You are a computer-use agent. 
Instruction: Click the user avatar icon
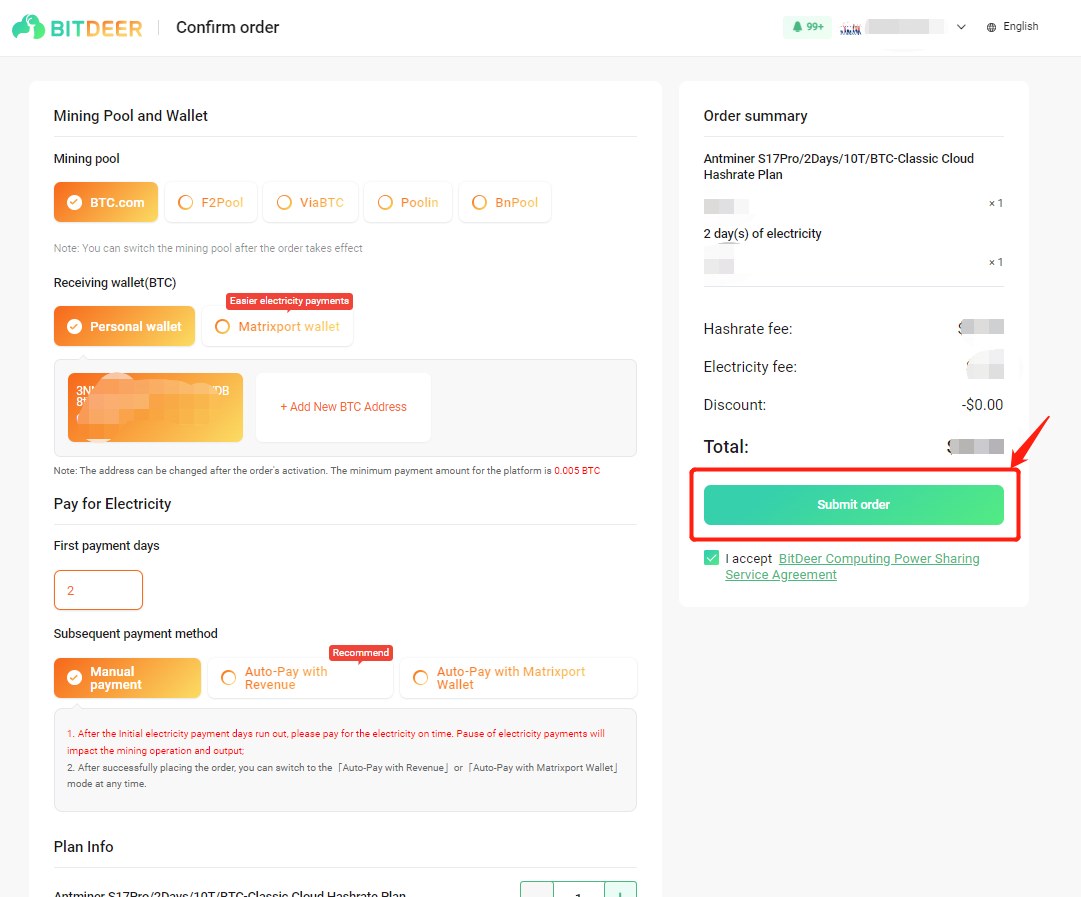851,28
